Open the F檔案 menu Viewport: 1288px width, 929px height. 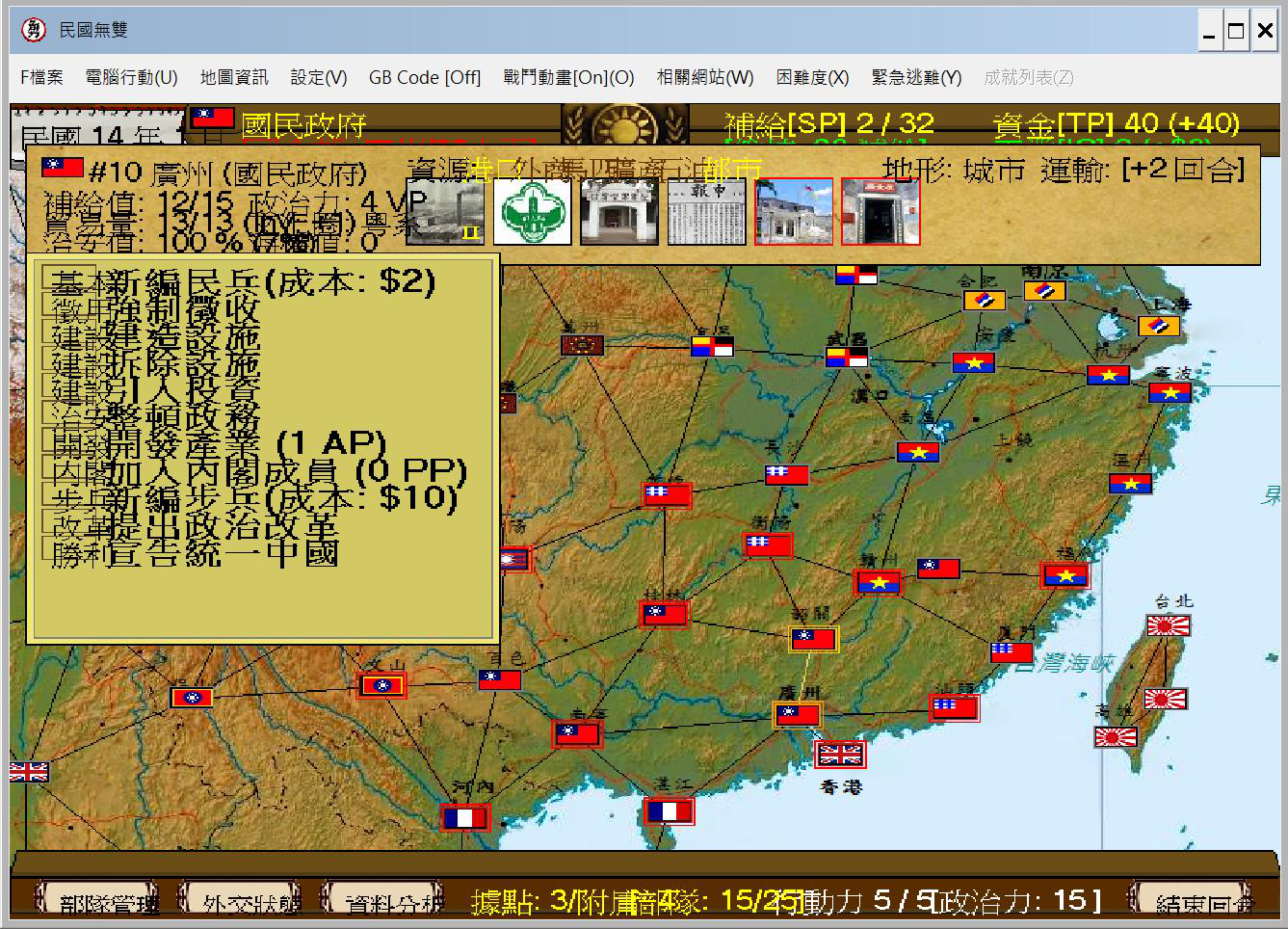[41, 77]
